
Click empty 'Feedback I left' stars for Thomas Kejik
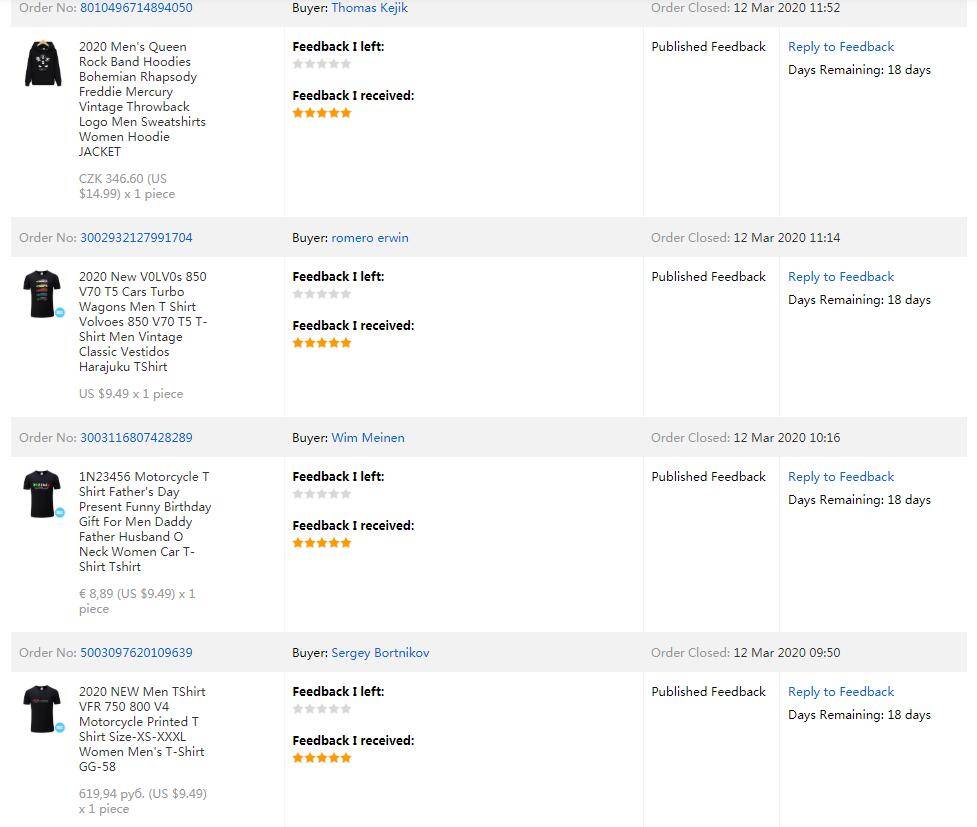tap(322, 64)
